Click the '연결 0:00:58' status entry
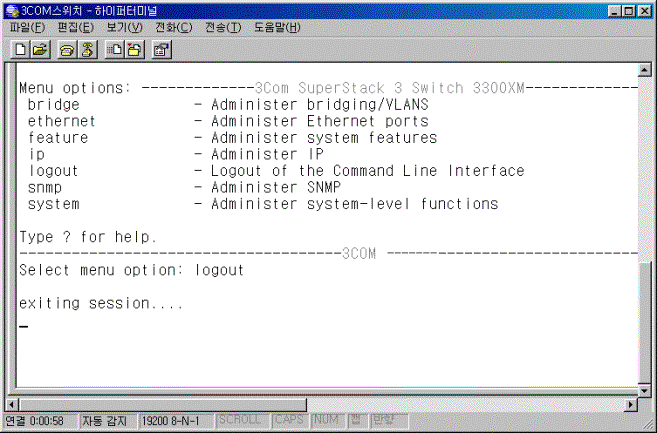Image resolution: width=657 pixels, height=433 pixels. pyautogui.click(x=41, y=421)
